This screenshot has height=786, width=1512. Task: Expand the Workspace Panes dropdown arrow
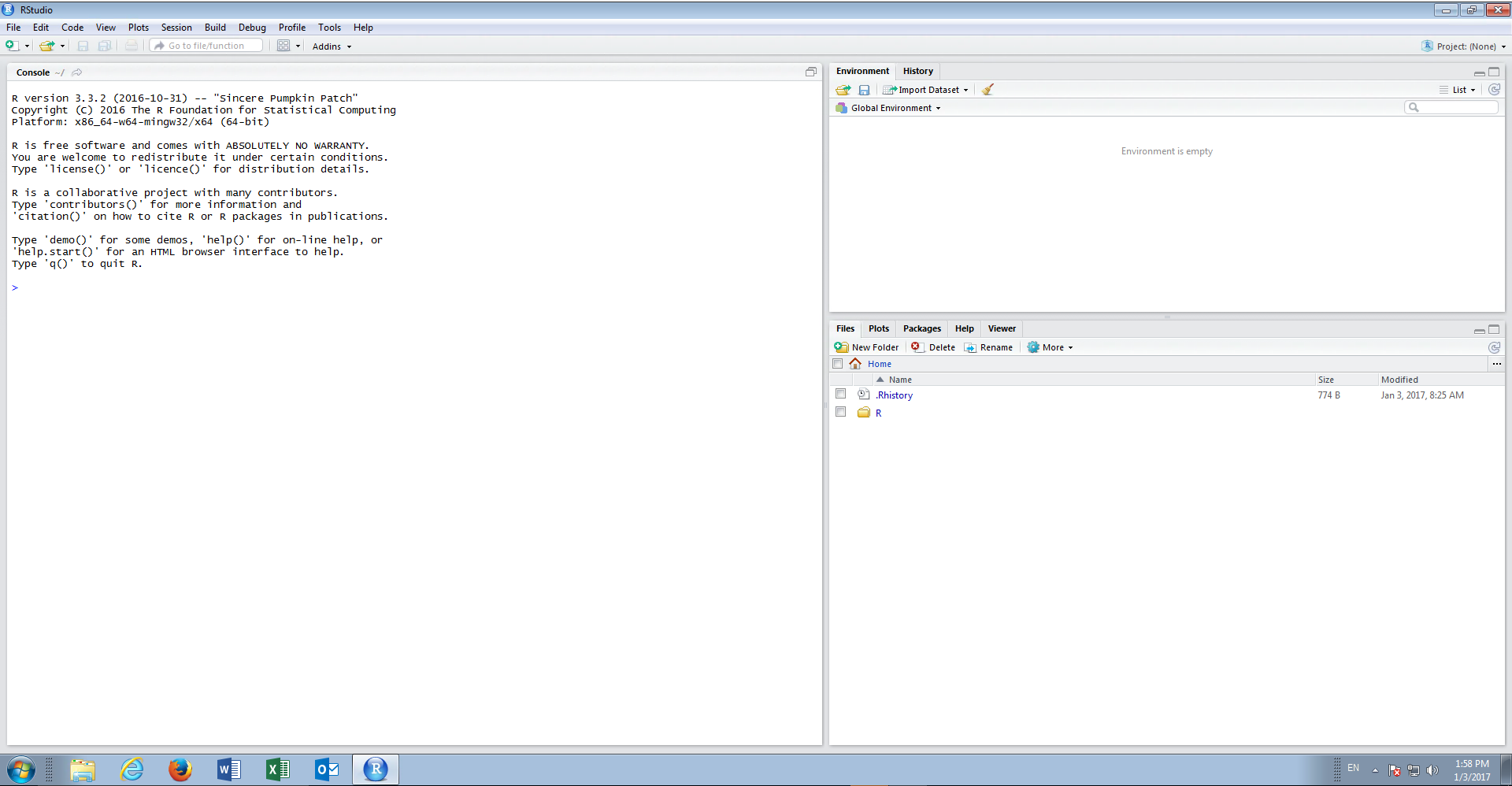[298, 46]
